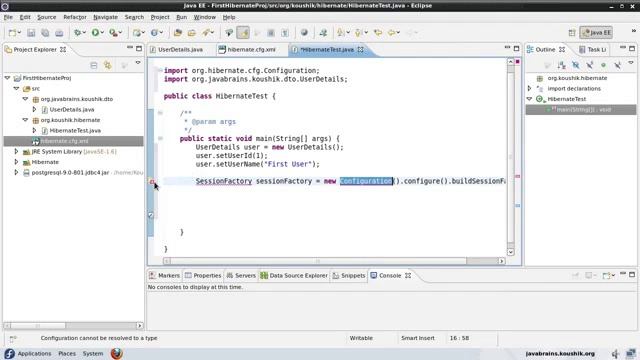
Task: Expand the postgresql jar node
Action: pyautogui.click(x=16, y=172)
